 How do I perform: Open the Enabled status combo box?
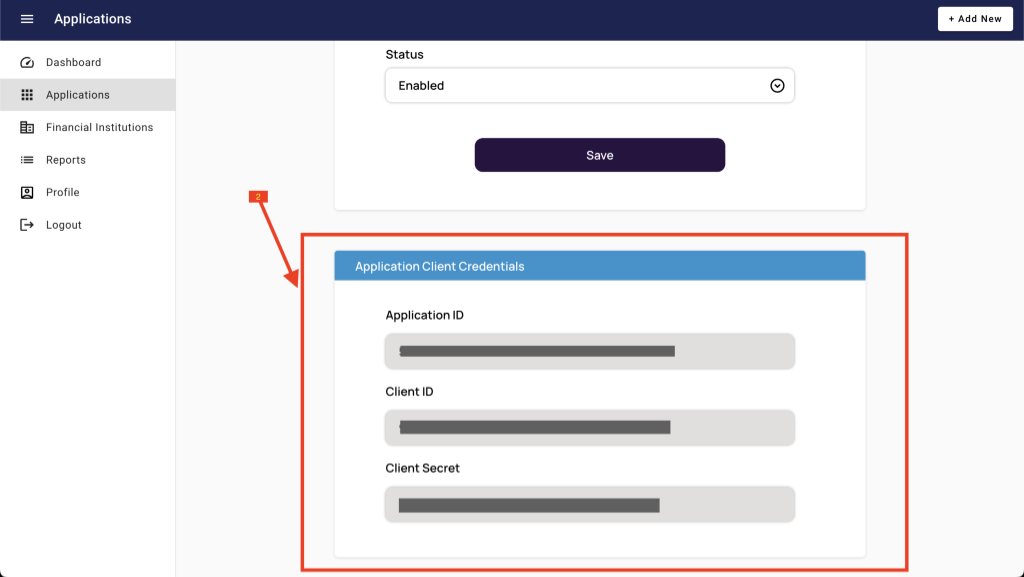580,86
